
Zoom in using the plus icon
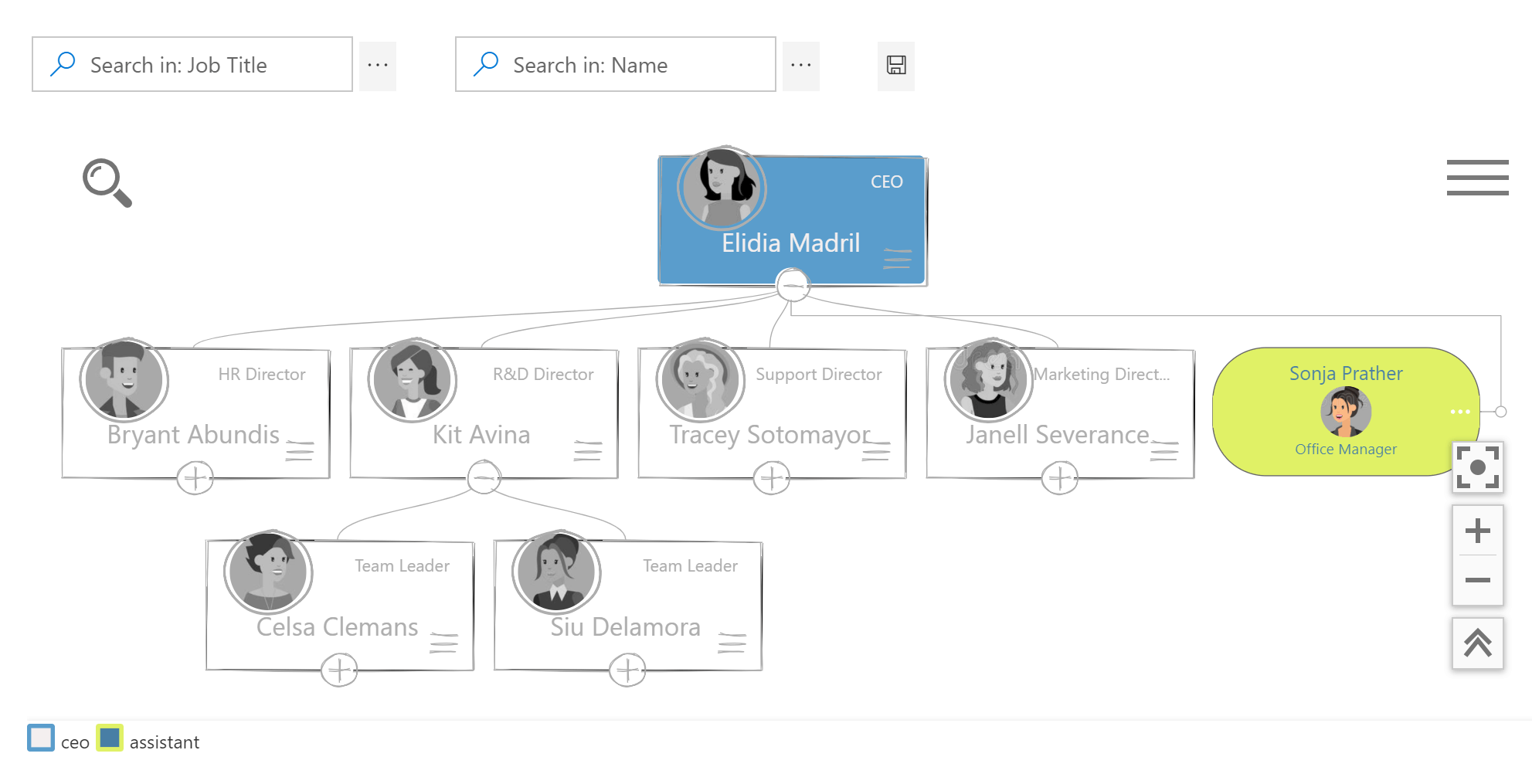point(1477,530)
